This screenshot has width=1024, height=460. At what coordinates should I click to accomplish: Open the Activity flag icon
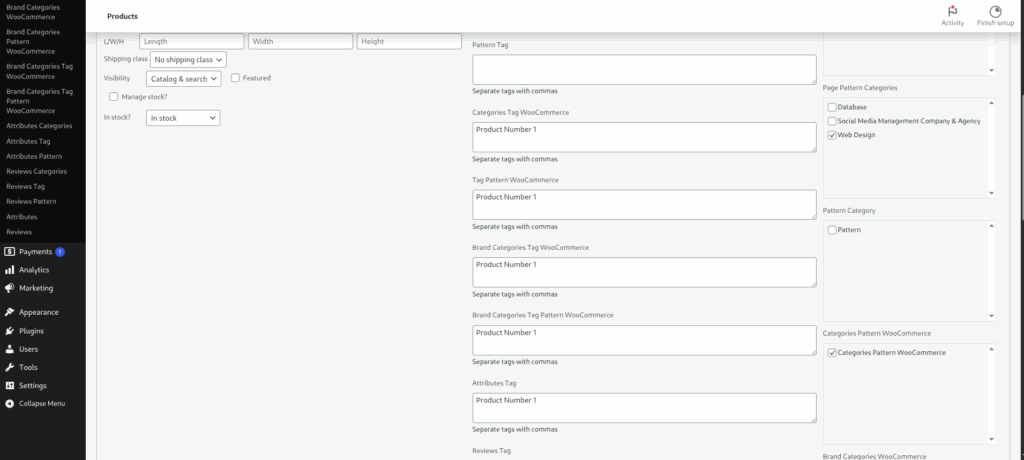coord(952,11)
